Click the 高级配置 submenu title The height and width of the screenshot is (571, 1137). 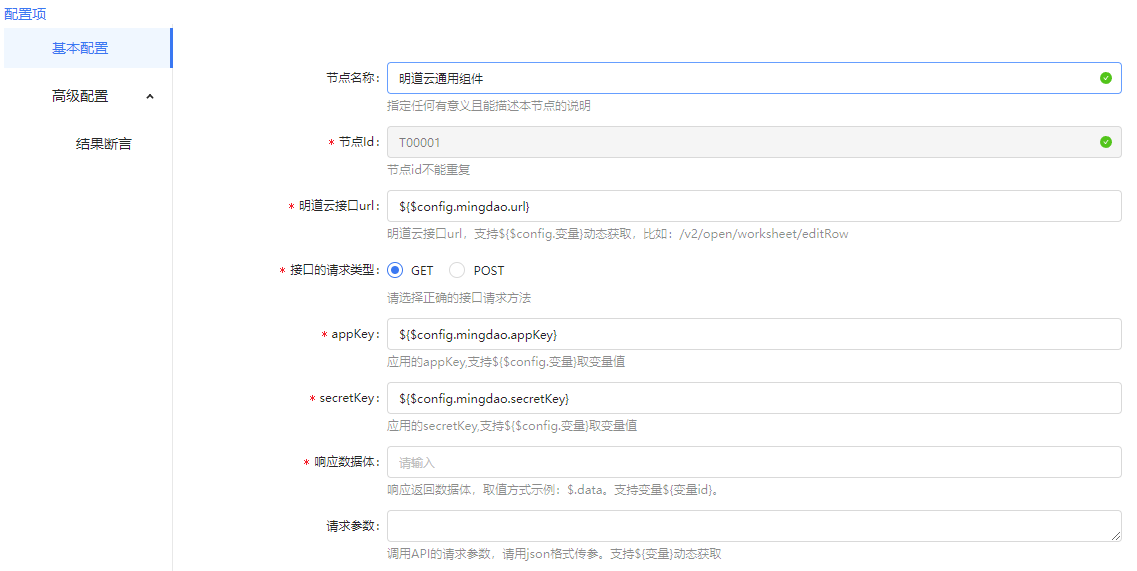[x=80, y=96]
